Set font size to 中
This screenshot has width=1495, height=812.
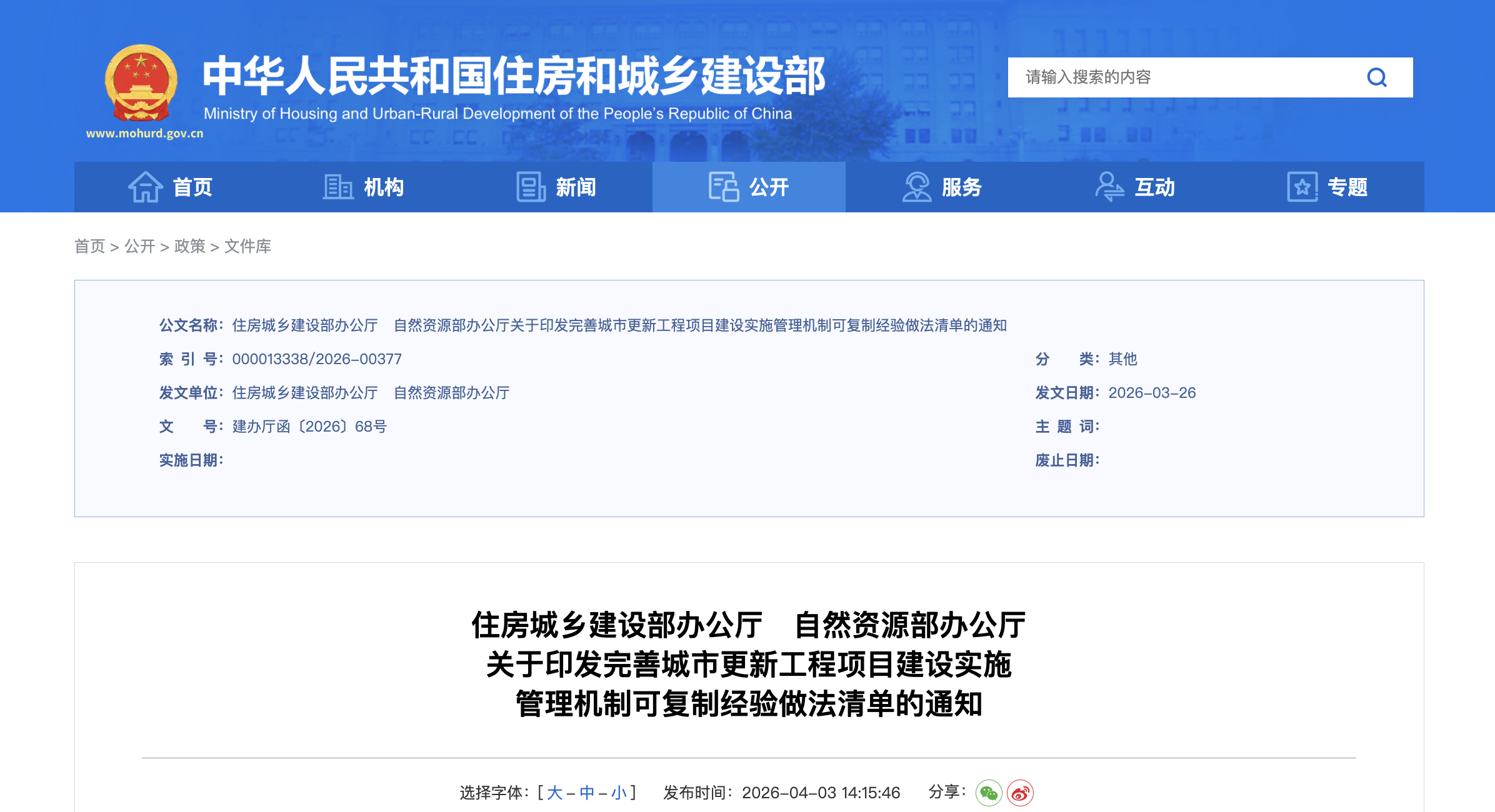pos(587,793)
